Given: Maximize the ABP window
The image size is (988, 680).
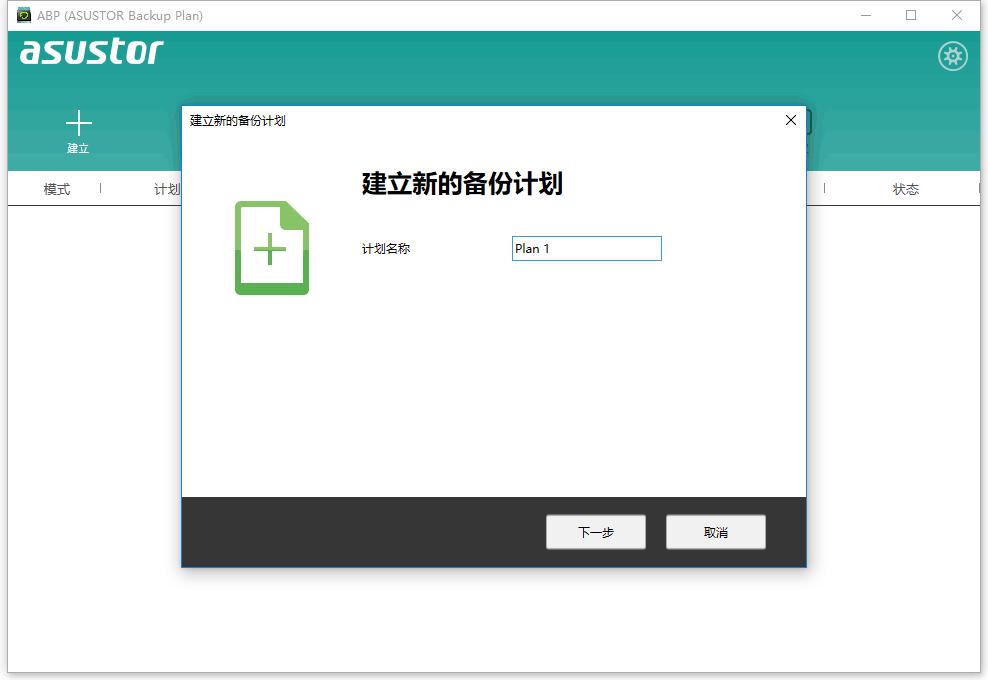Looking at the screenshot, I should pos(910,15).
